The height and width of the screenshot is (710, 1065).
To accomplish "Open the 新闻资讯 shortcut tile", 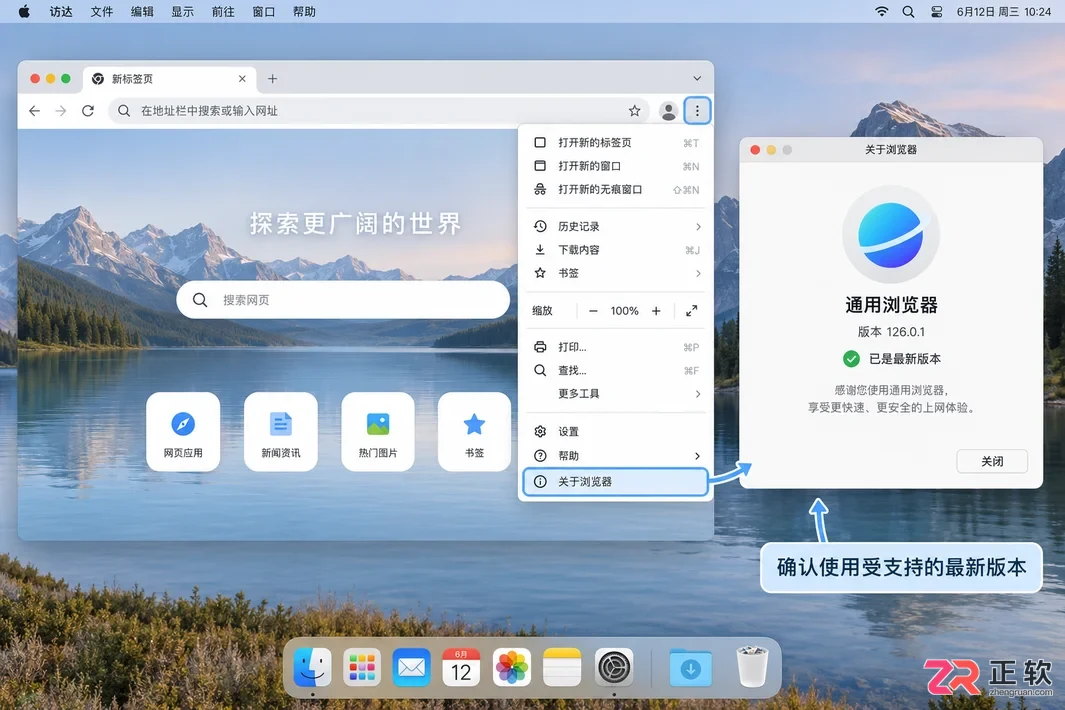I will tap(281, 431).
